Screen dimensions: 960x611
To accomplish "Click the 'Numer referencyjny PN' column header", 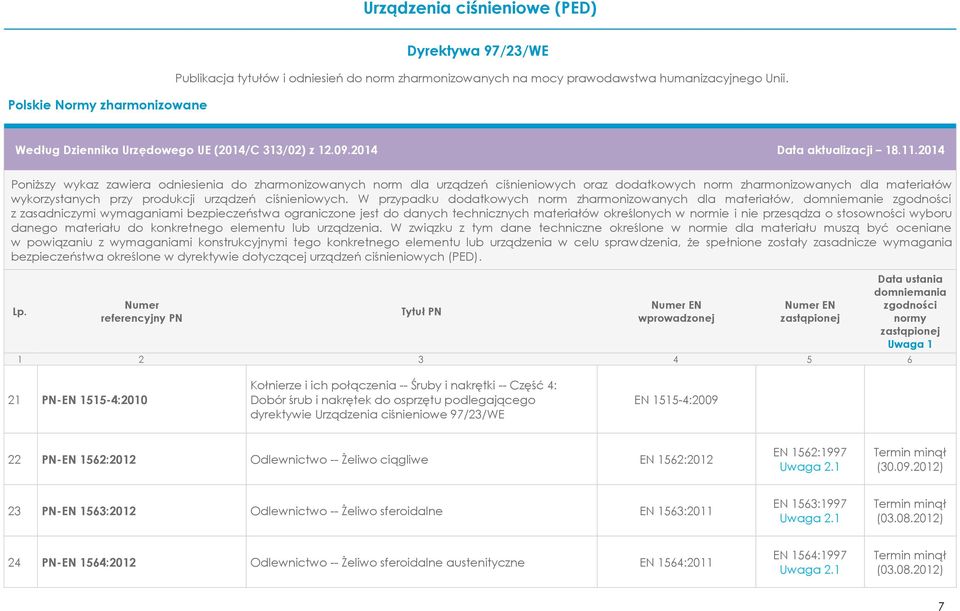I will click(141, 312).
